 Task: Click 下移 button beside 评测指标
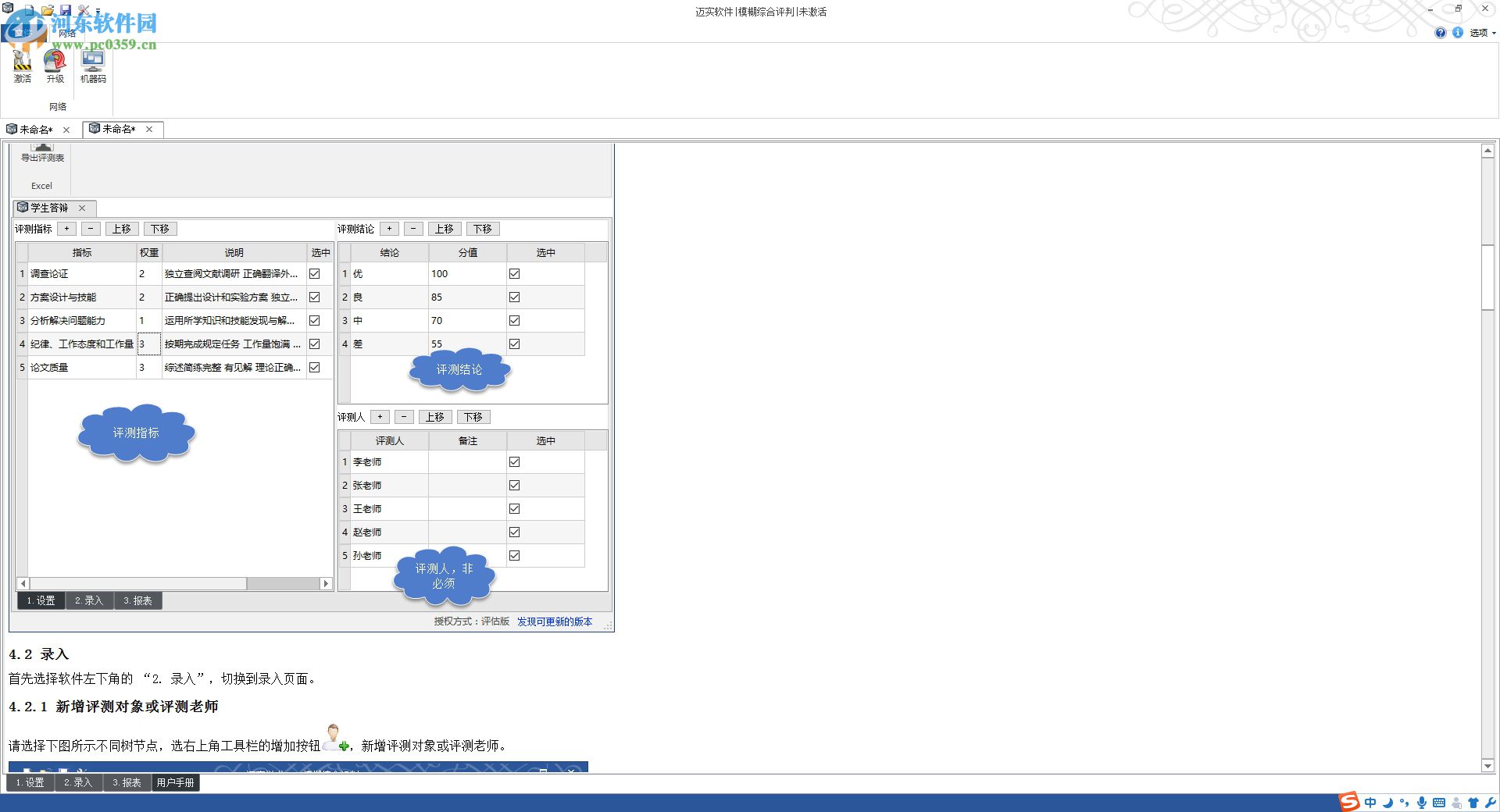click(160, 229)
